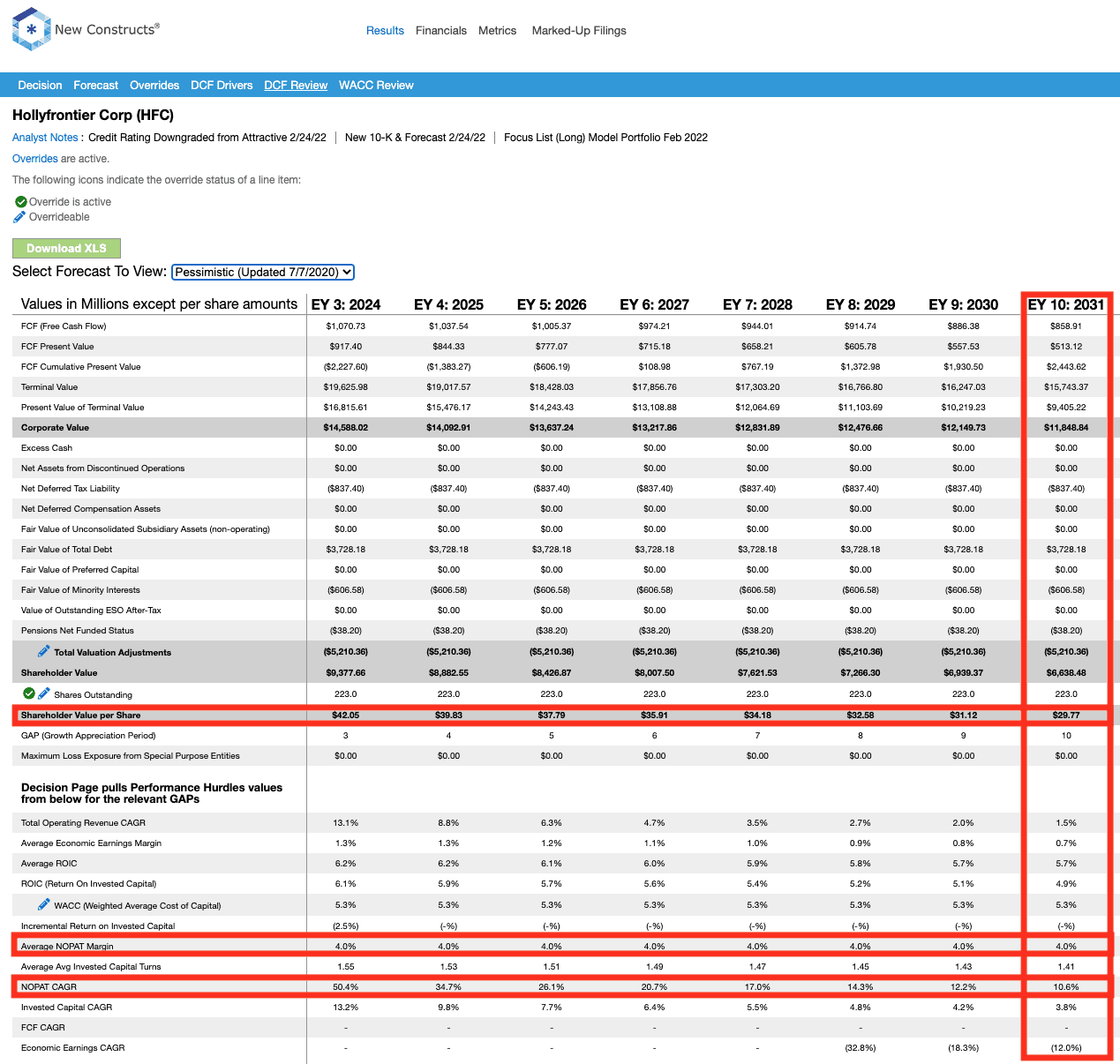The height and width of the screenshot is (1064, 1120).
Task: Switch to the Overrides tab in blue bar
Action: tap(154, 86)
